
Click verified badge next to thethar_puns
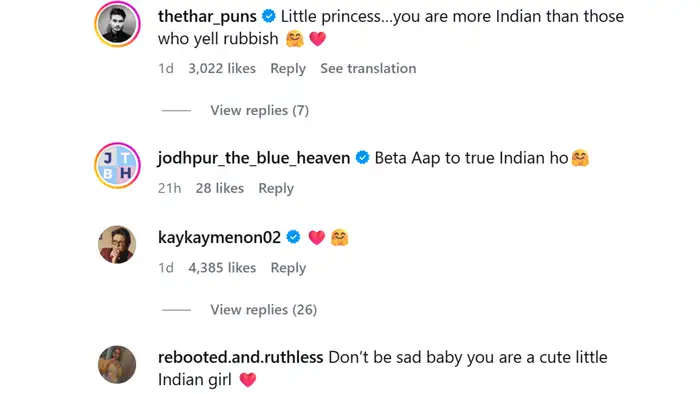(x=269, y=17)
